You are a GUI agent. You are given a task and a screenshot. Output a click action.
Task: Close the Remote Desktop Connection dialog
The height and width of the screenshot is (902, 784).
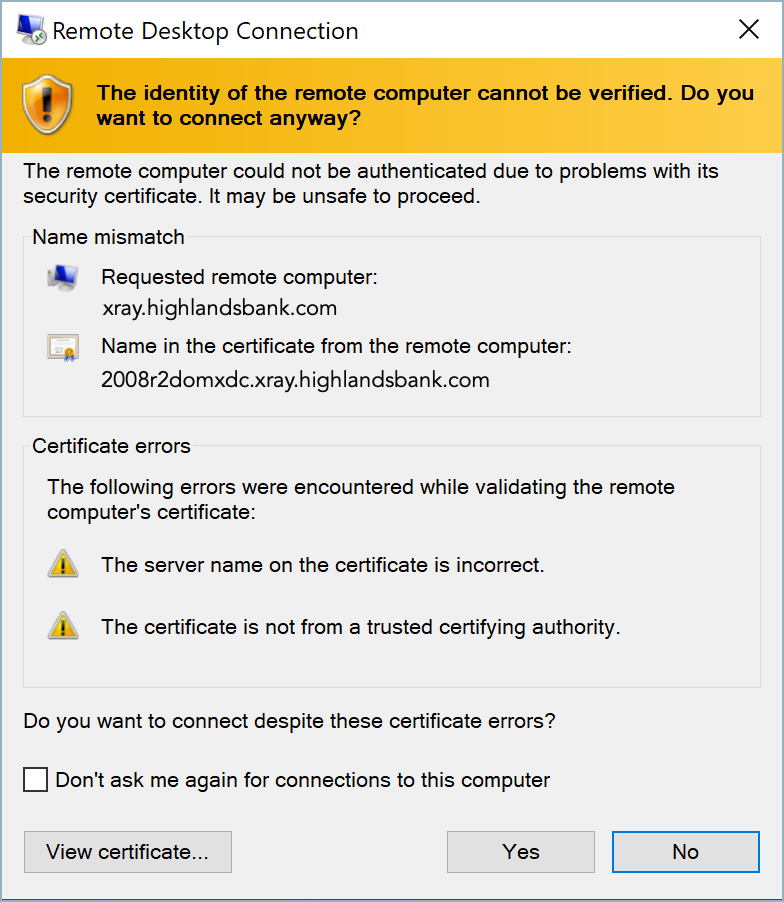pos(749,30)
